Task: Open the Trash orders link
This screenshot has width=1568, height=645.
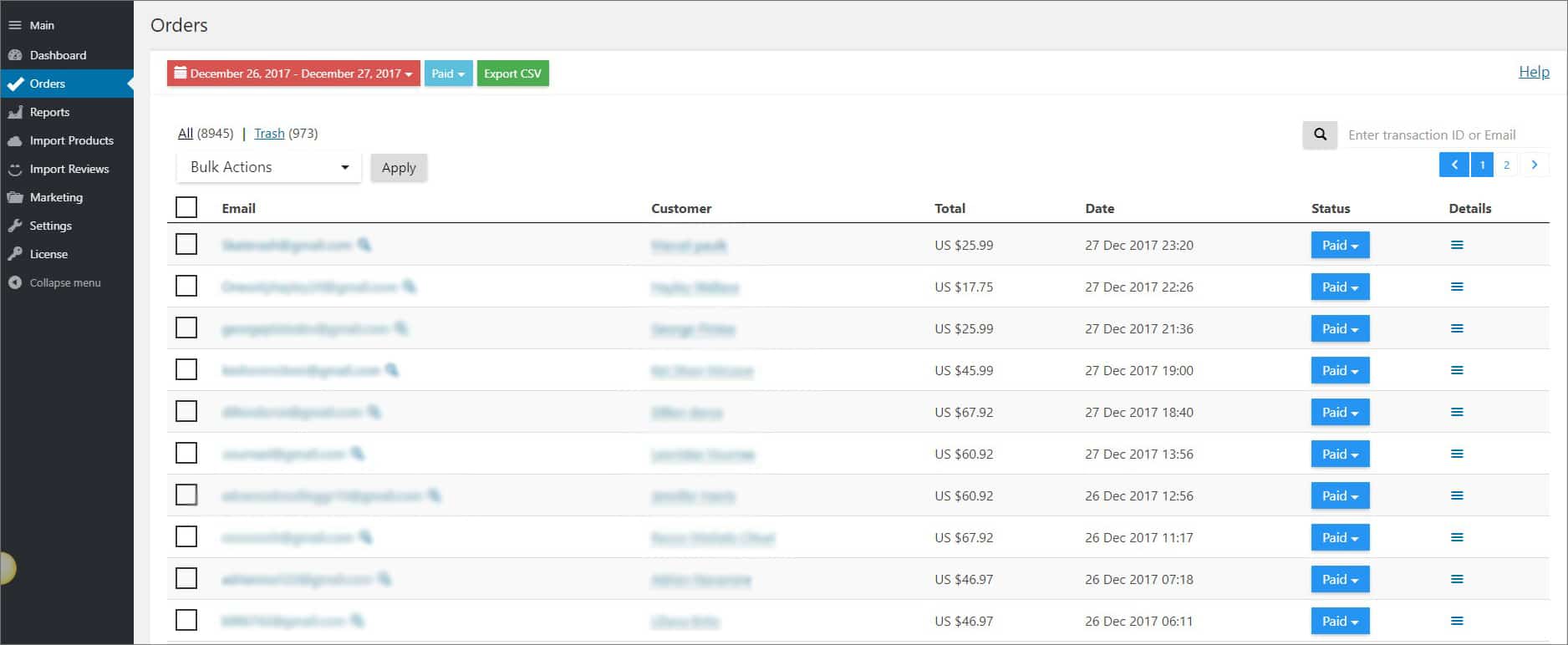Action: point(269,134)
